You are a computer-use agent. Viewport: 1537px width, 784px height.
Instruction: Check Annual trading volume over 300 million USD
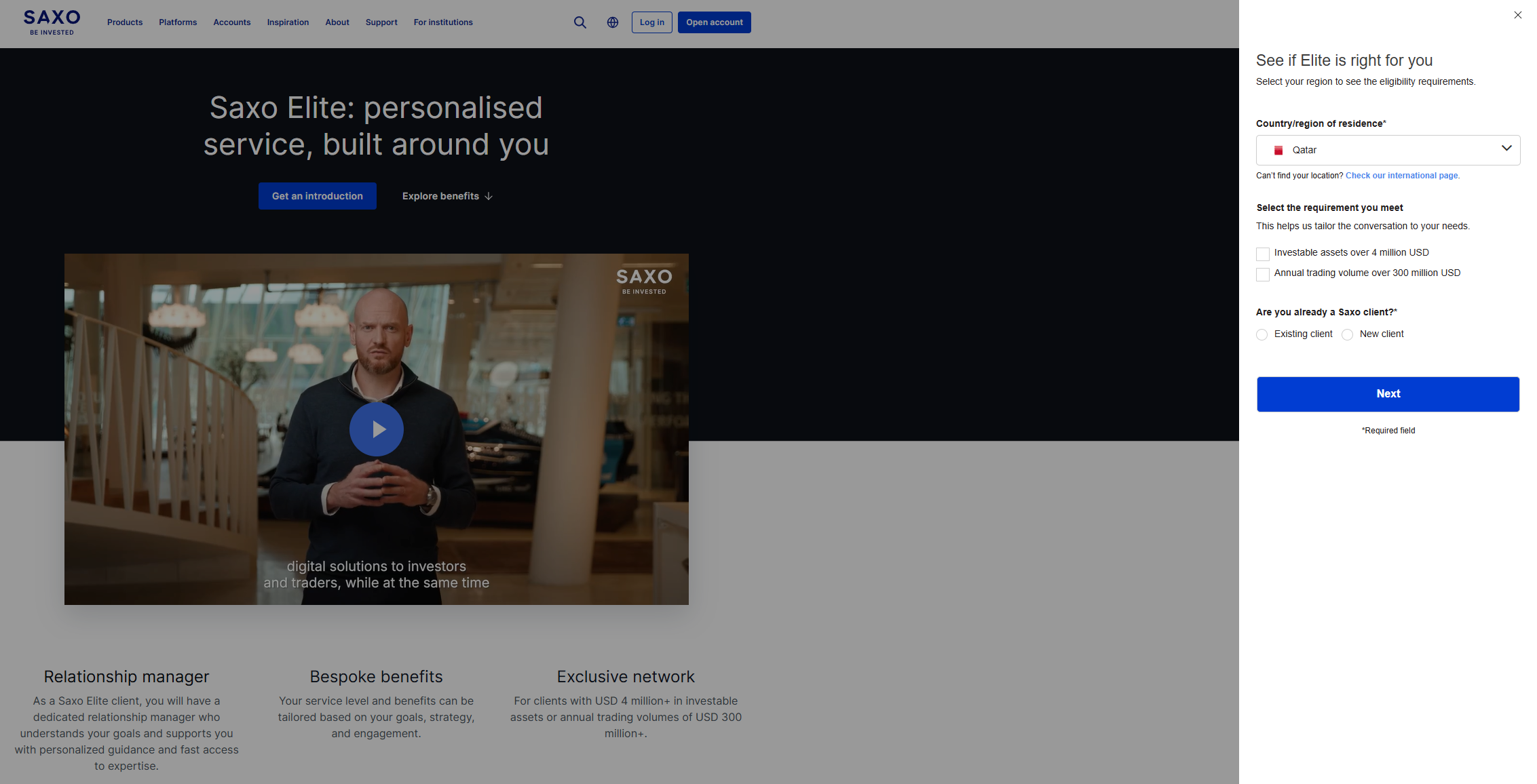pyautogui.click(x=1262, y=275)
